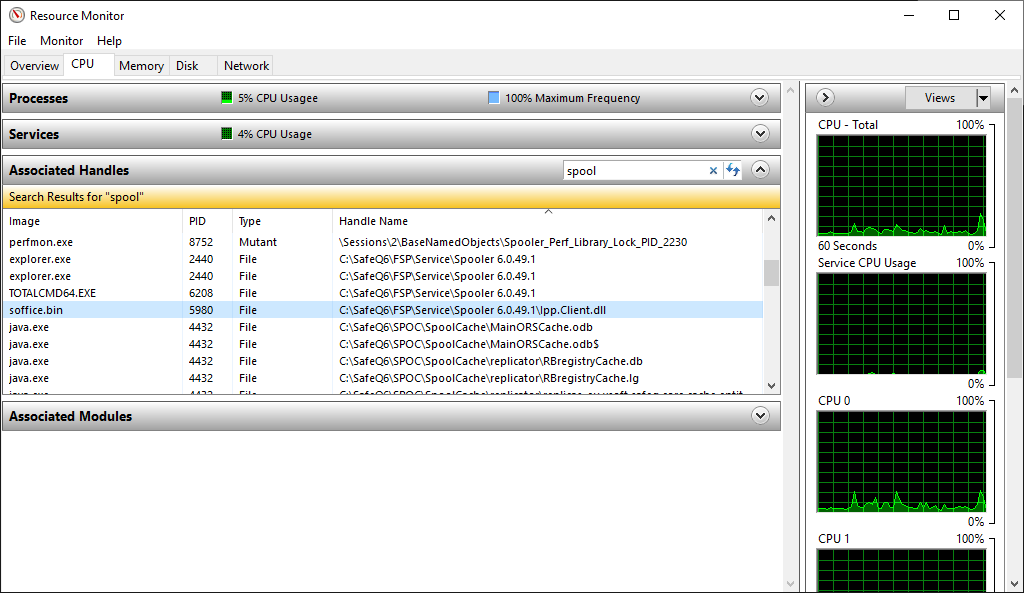1024x593 pixels.
Task: Open the Help menu
Action: [110, 41]
